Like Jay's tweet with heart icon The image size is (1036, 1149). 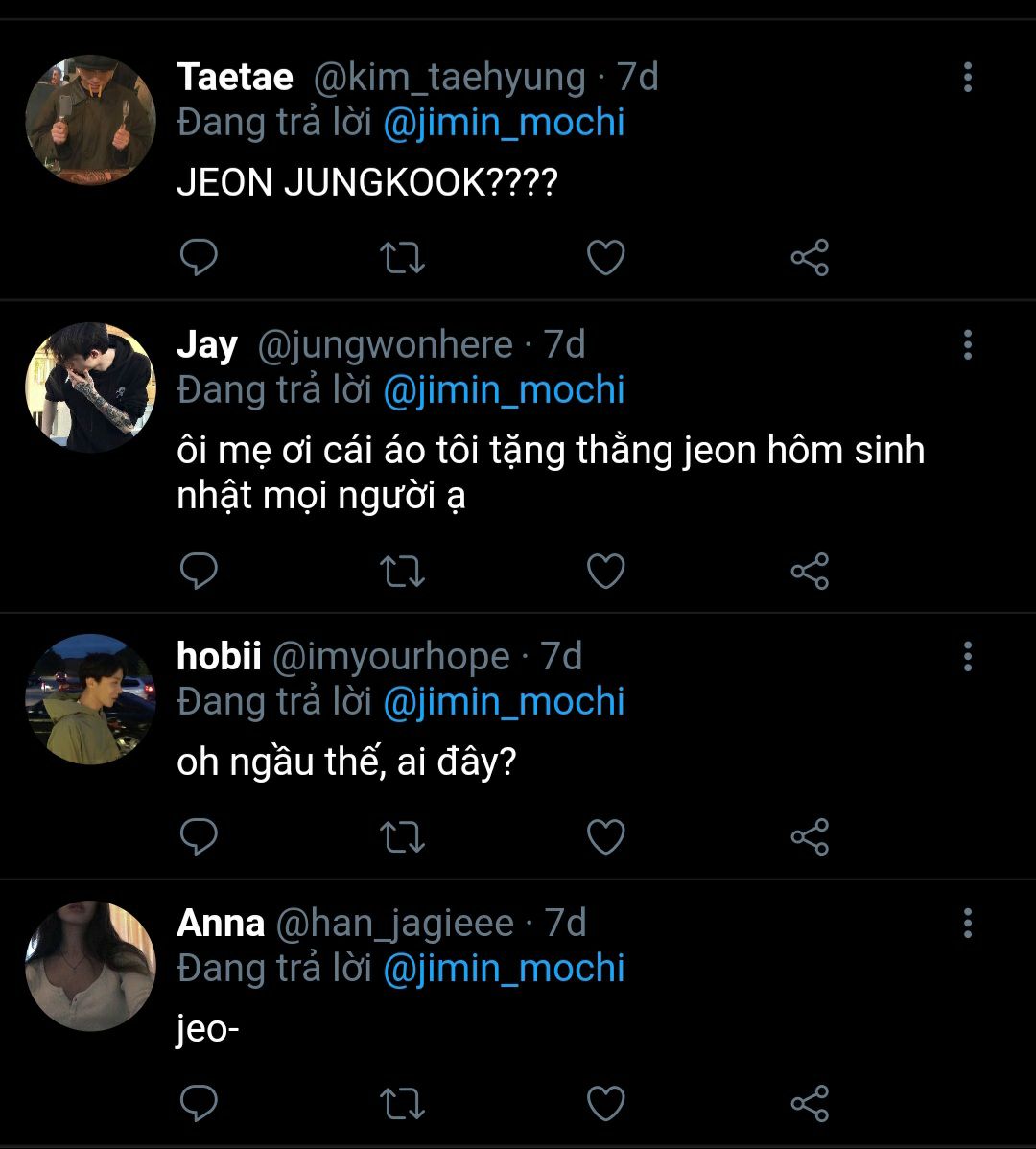606,572
